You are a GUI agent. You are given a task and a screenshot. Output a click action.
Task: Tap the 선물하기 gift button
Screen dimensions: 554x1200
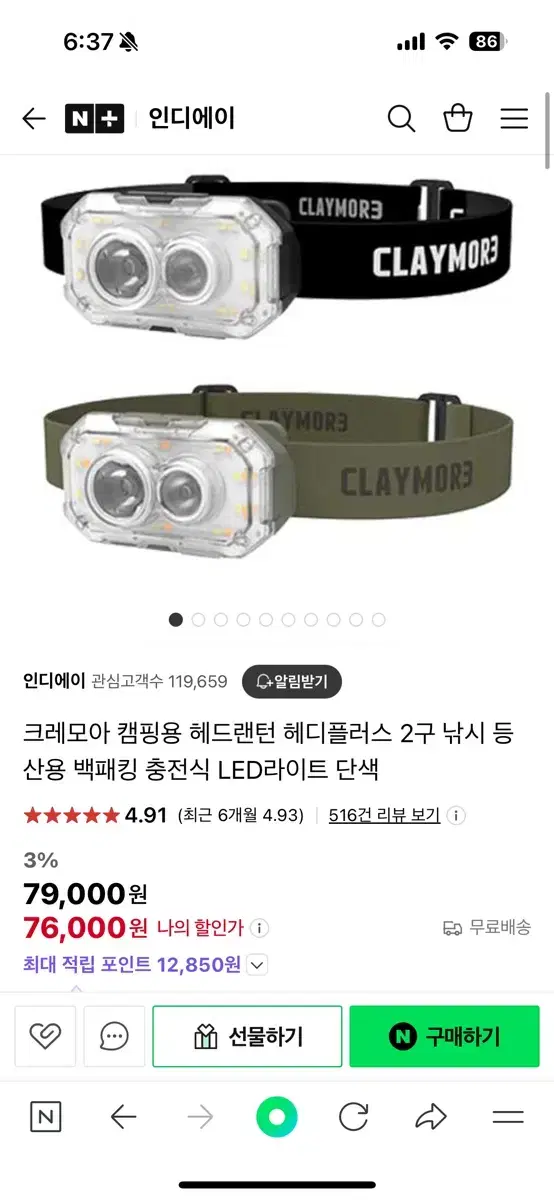247,1036
